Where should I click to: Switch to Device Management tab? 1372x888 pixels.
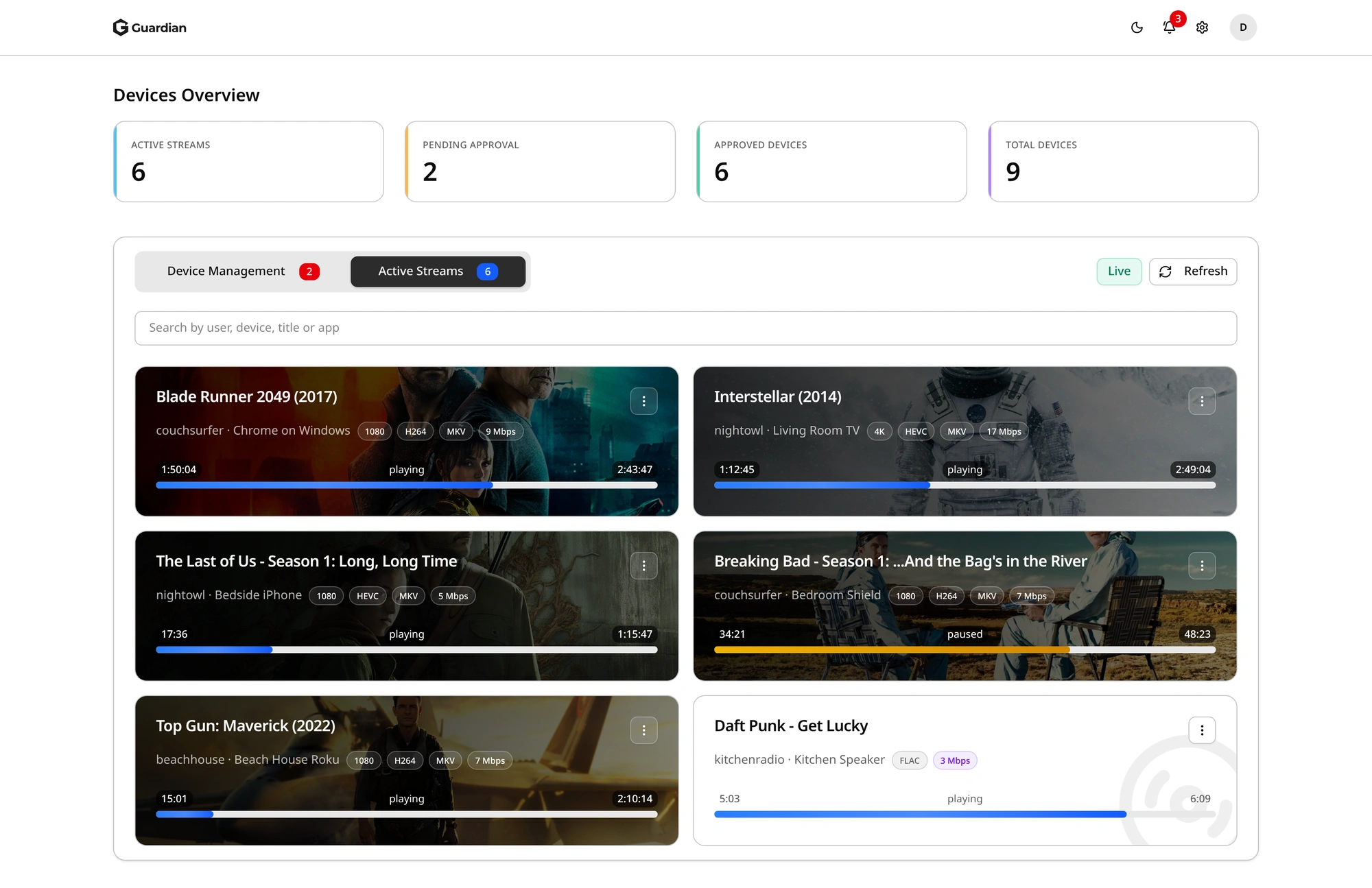(x=243, y=272)
